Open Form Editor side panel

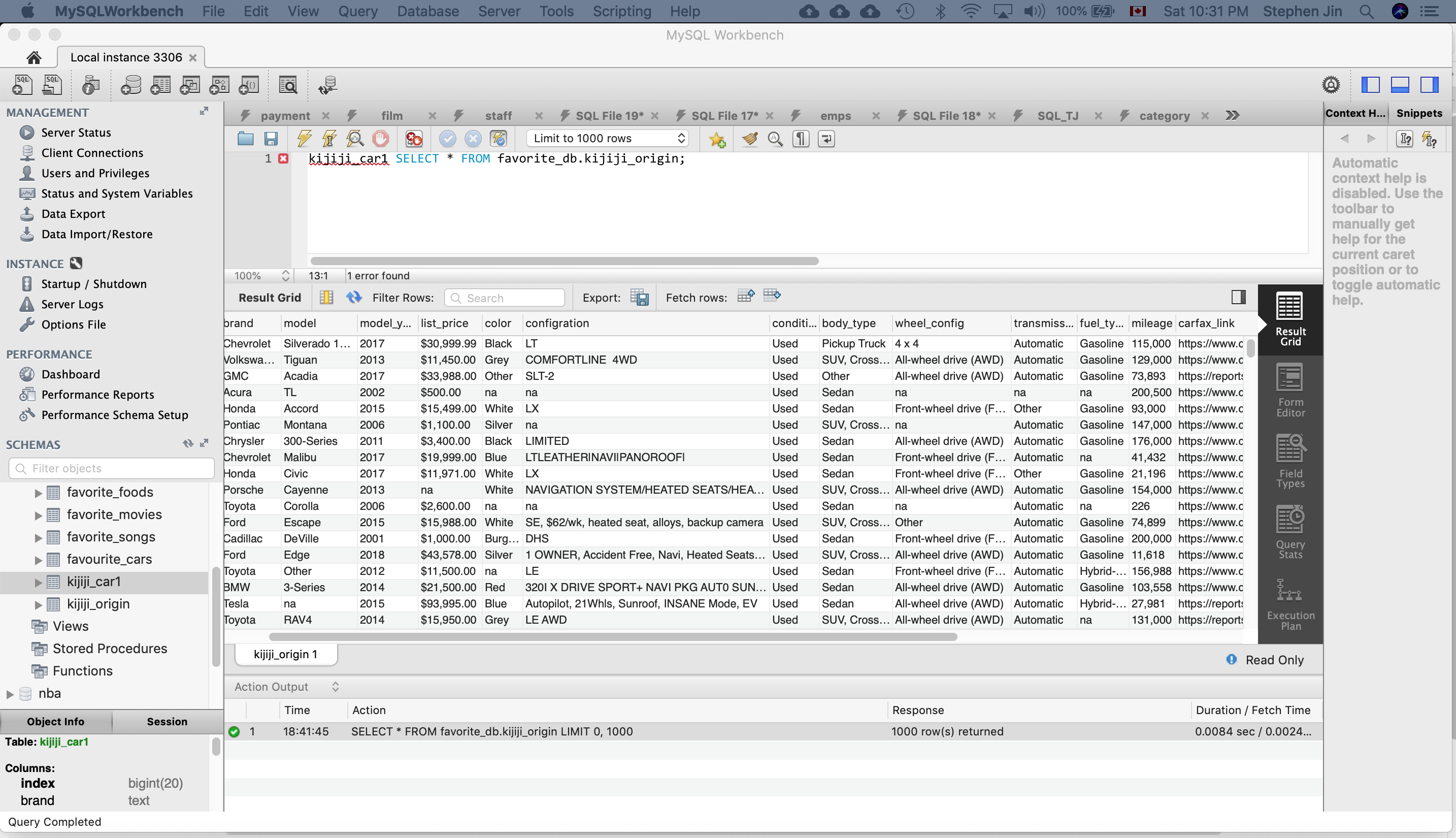(1290, 391)
